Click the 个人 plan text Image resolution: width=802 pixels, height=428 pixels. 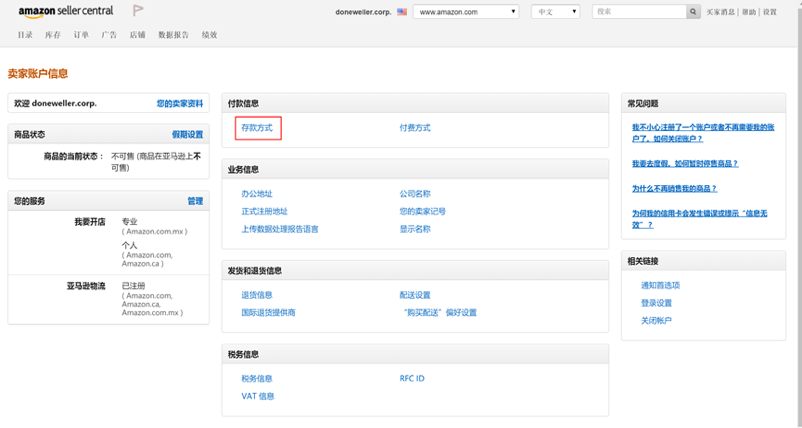point(129,245)
